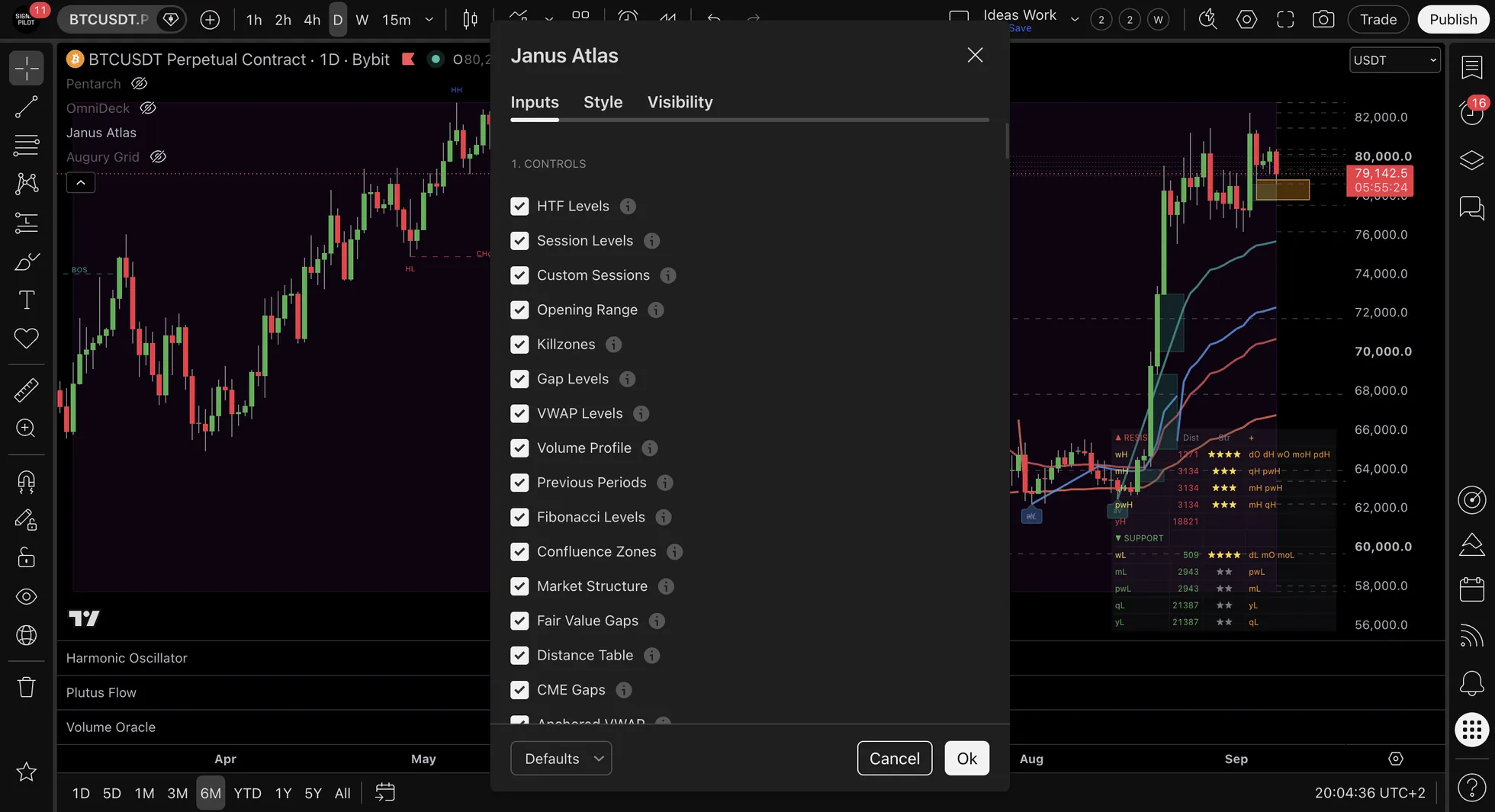Add symbol compare plus button
Image resolution: width=1495 pixels, height=812 pixels.
click(210, 19)
